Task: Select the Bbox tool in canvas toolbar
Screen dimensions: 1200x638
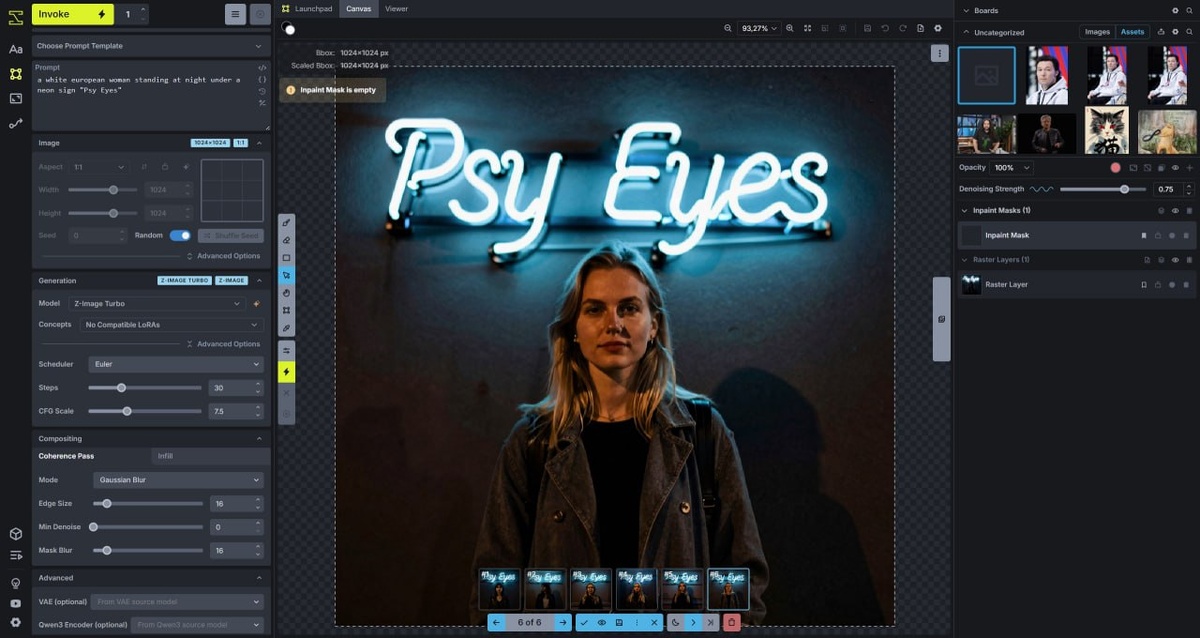Action: (286, 310)
